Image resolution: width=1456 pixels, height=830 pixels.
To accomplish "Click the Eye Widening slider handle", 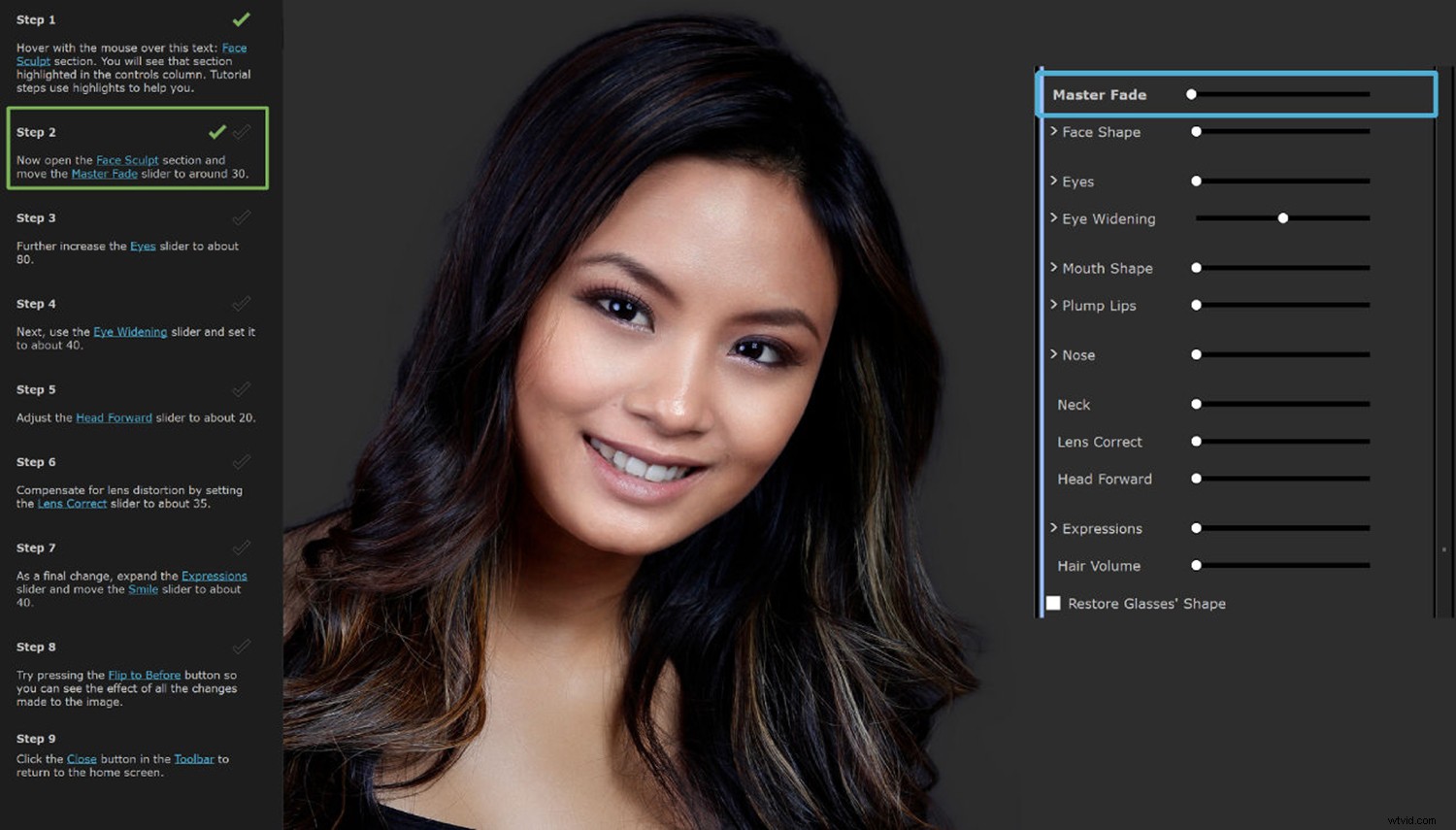I will tap(1283, 217).
